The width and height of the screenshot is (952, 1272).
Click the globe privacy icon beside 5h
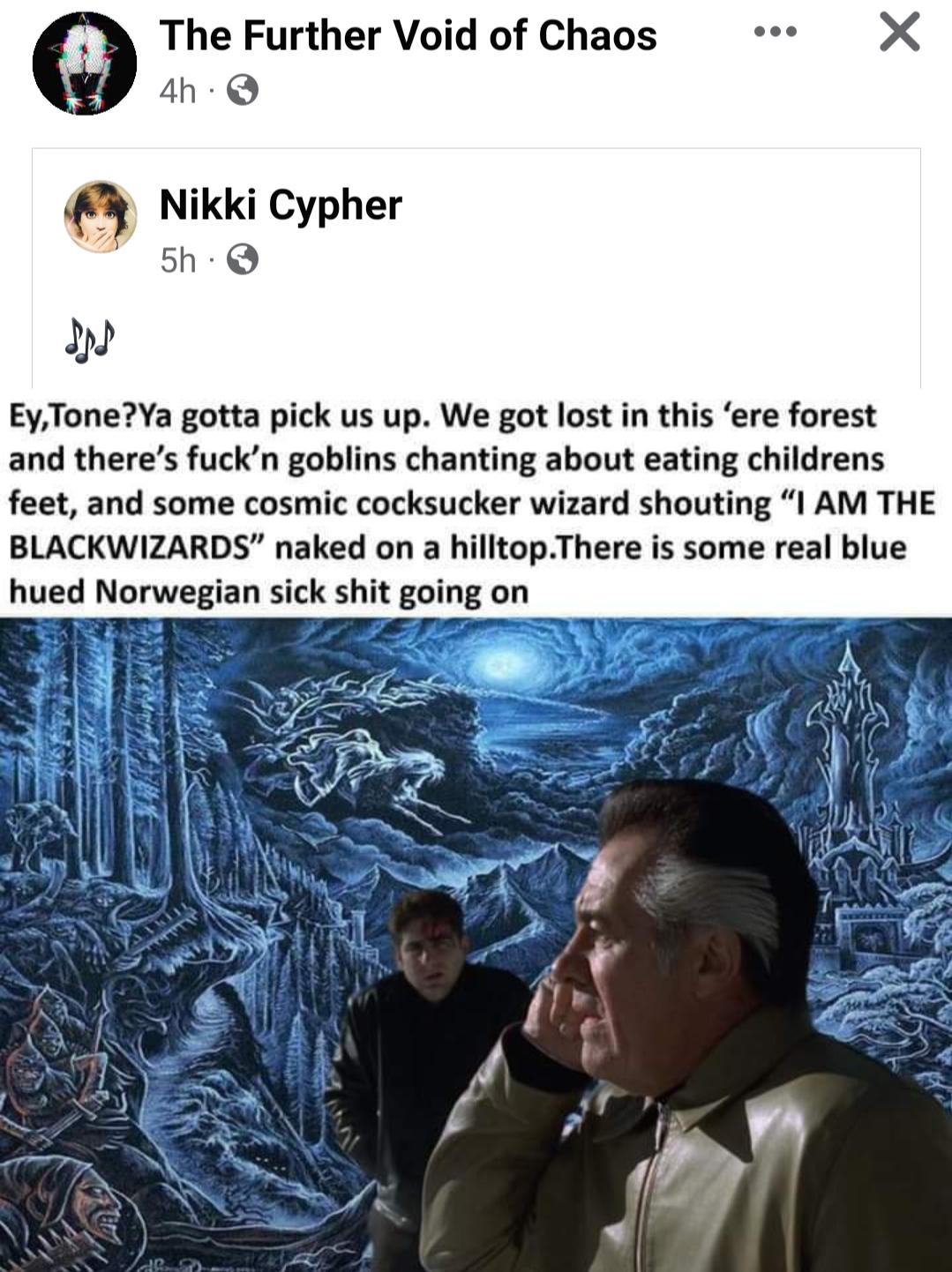[x=243, y=260]
